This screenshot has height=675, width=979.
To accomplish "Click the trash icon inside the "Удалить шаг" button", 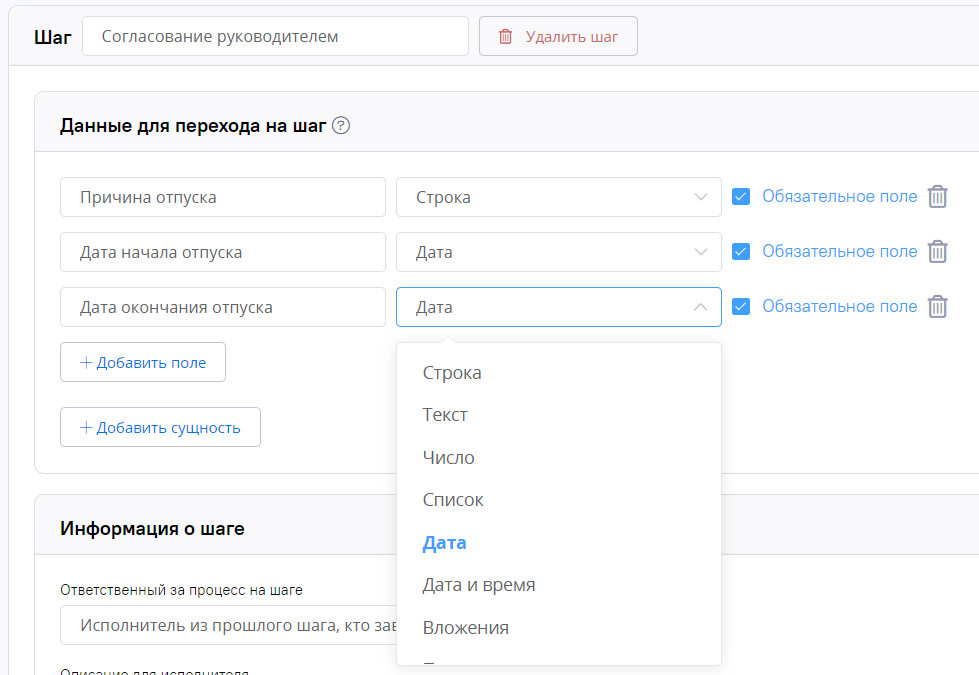I will 504,36.
